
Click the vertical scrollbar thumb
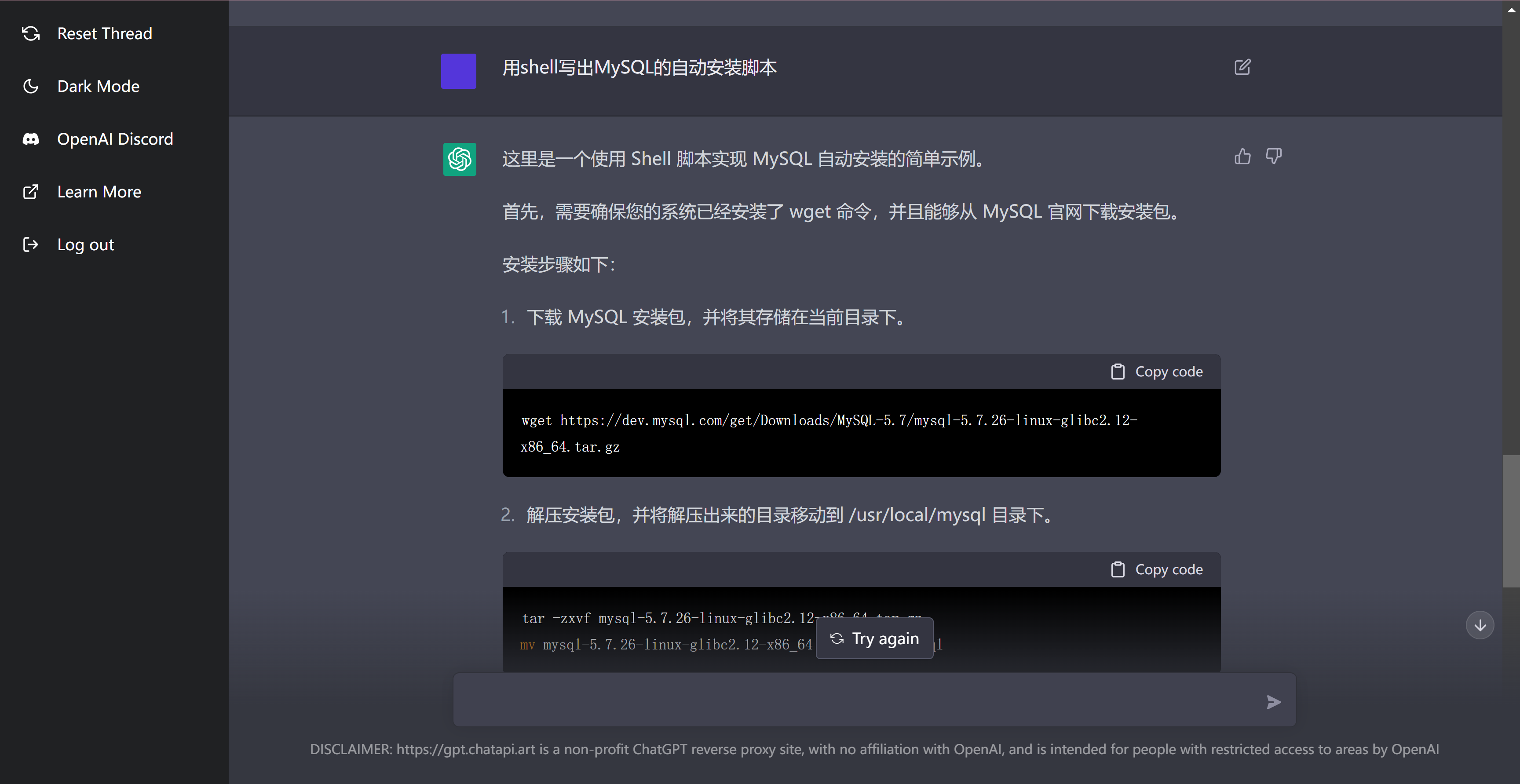(x=1511, y=521)
